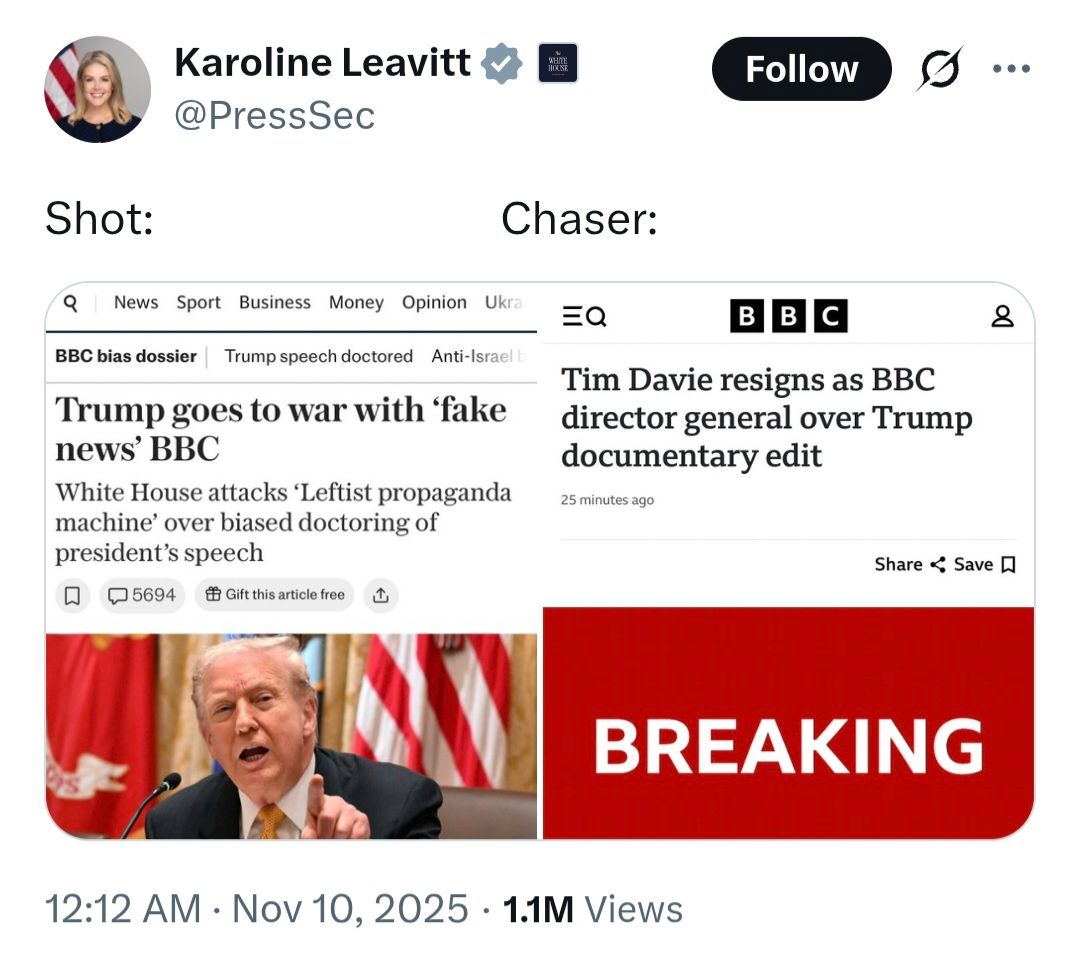Open the three-dot more options menu
Image resolution: width=1080 pixels, height=976 pixels.
1011,68
